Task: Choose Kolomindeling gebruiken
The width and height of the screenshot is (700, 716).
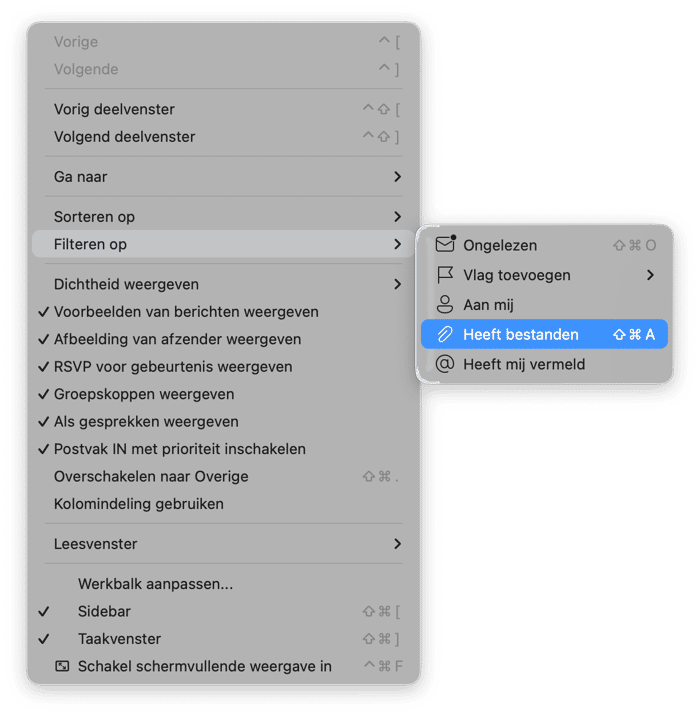Action: click(139, 504)
